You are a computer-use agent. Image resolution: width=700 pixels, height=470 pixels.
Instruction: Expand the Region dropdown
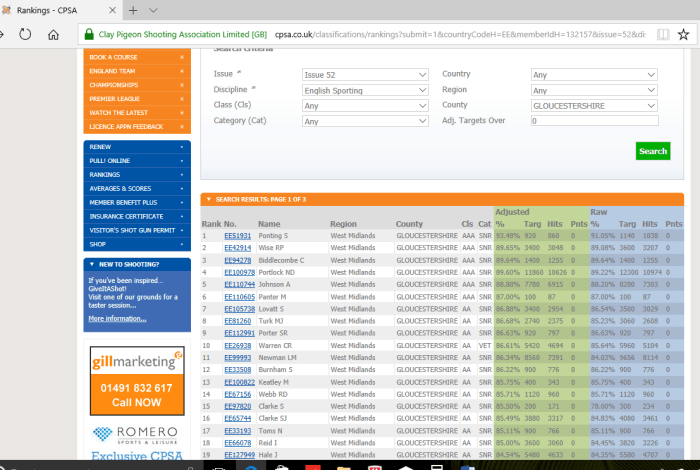coord(593,90)
